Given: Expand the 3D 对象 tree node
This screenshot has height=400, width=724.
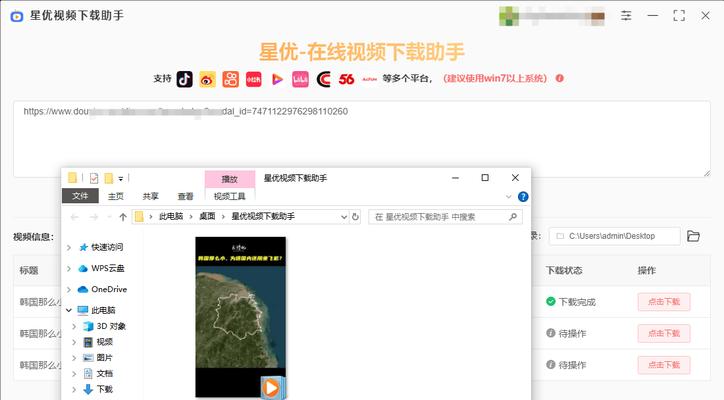Looking at the screenshot, I should point(74,326).
